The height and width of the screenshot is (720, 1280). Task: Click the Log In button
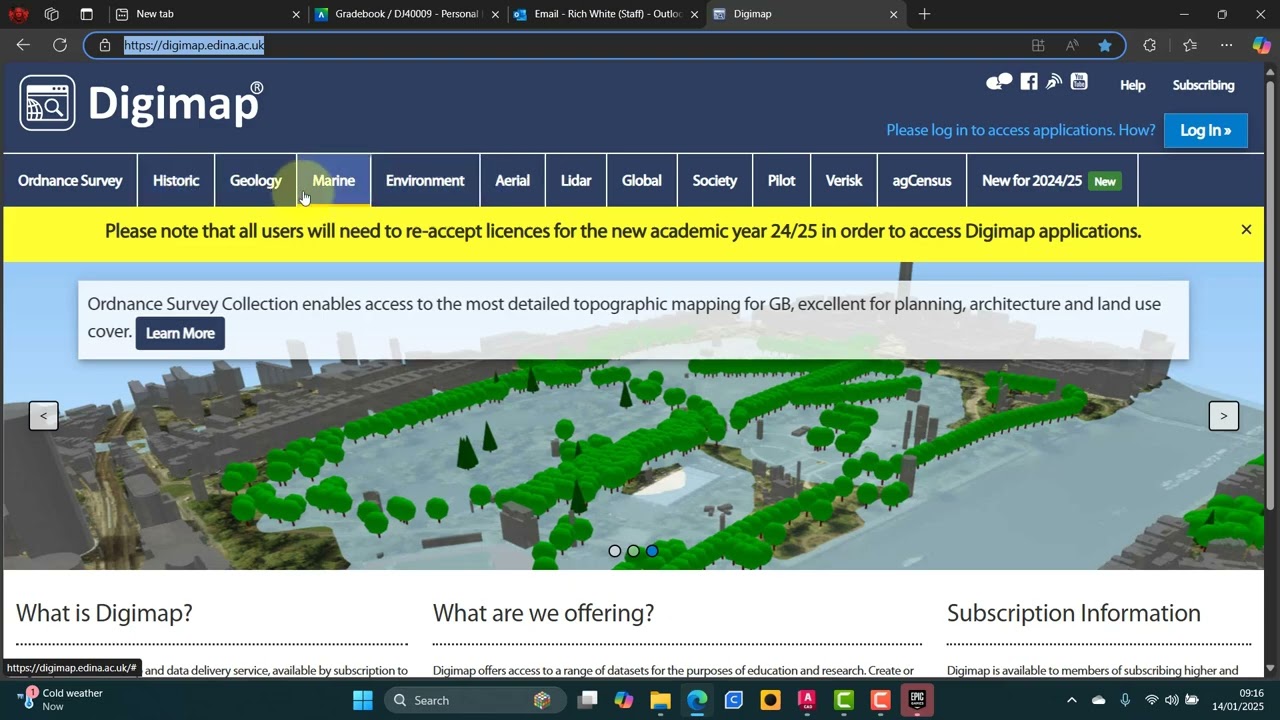(x=1206, y=130)
